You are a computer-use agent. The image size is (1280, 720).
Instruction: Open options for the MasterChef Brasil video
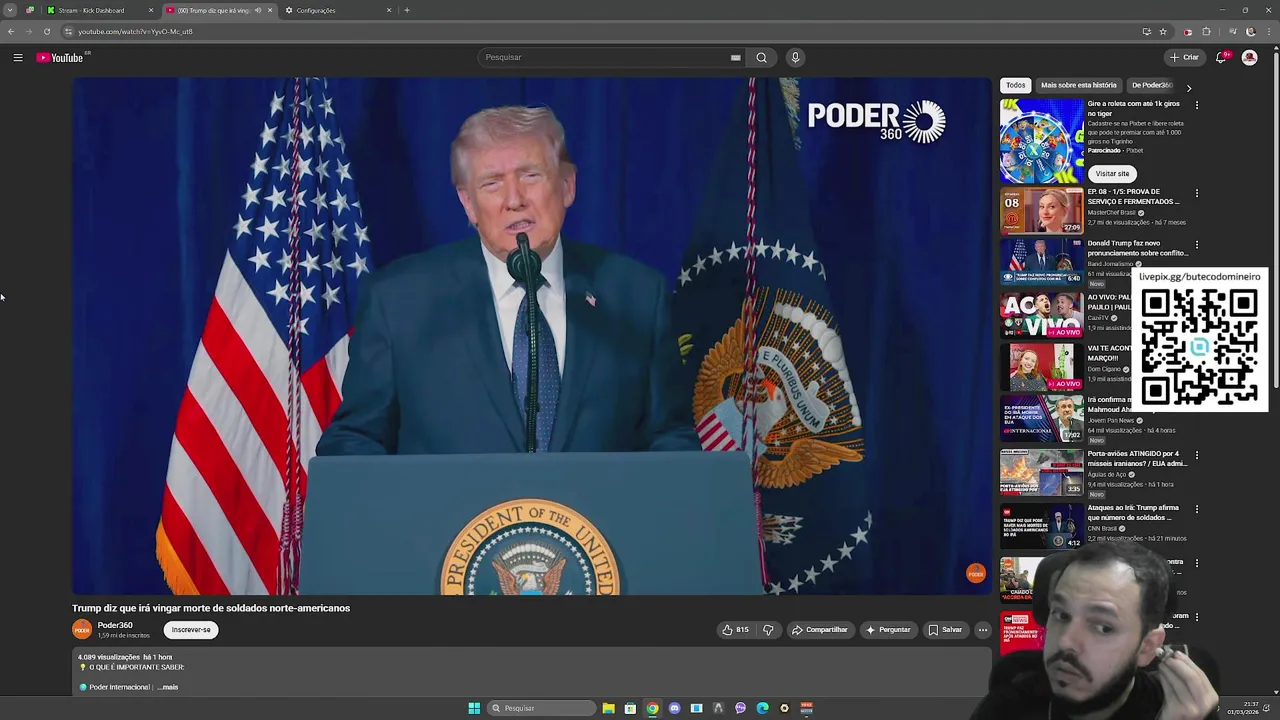point(1197,192)
